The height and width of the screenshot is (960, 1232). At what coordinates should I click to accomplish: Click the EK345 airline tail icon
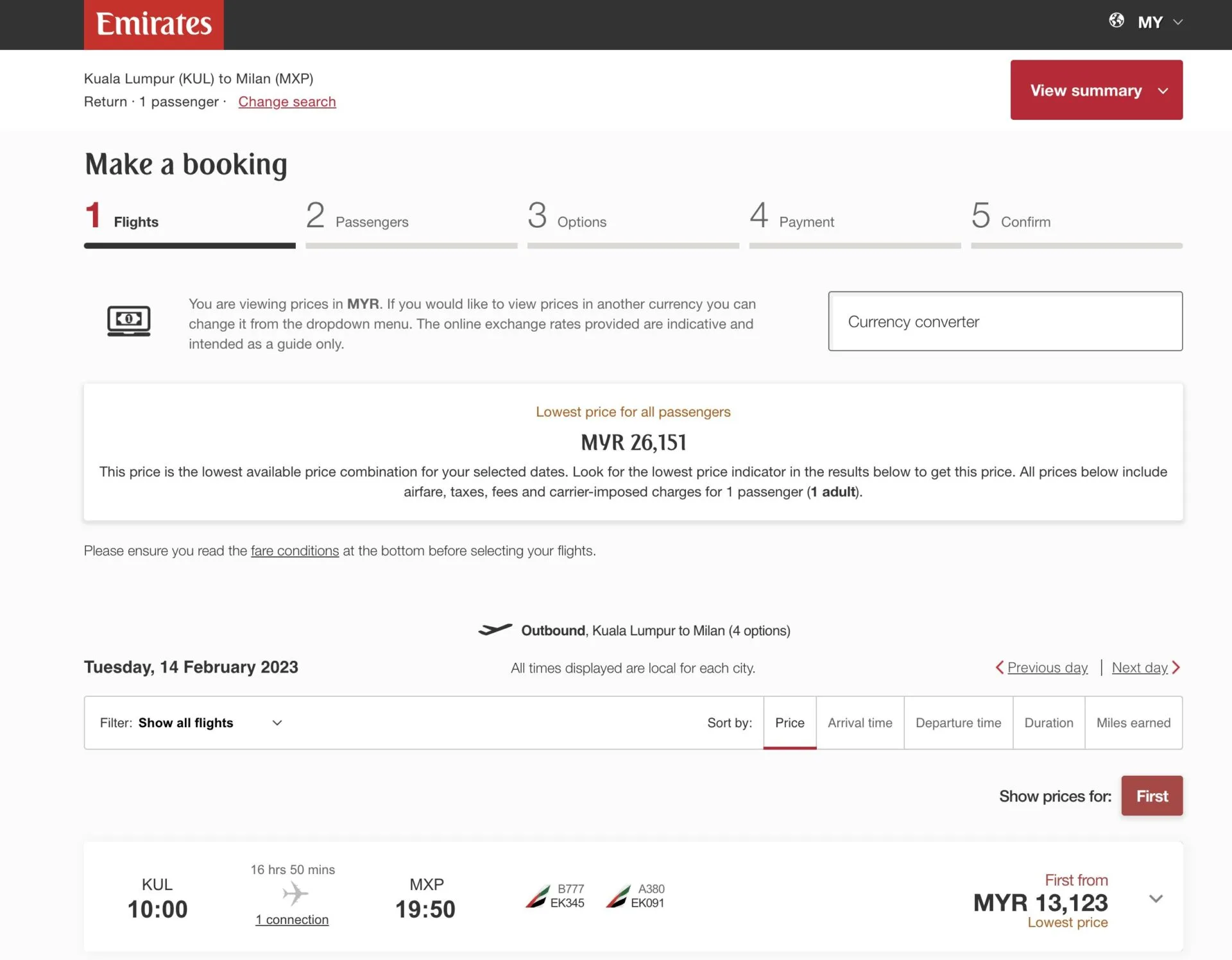coord(537,896)
